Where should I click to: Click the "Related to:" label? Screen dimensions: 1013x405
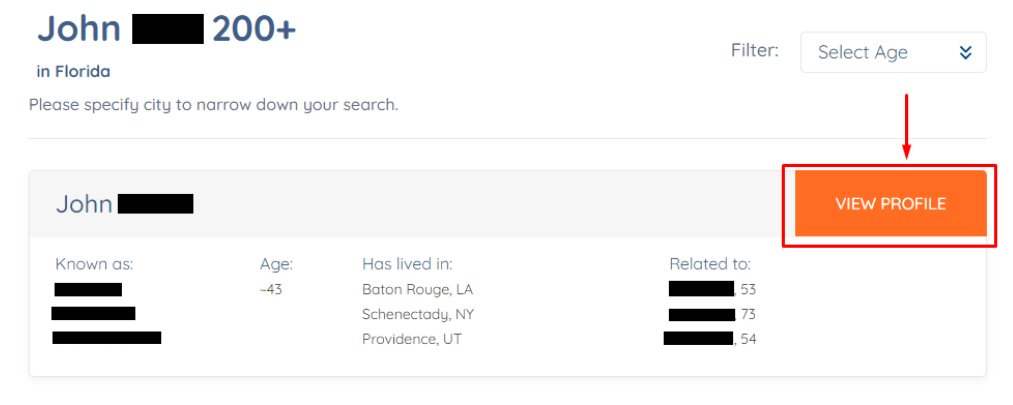(x=710, y=264)
